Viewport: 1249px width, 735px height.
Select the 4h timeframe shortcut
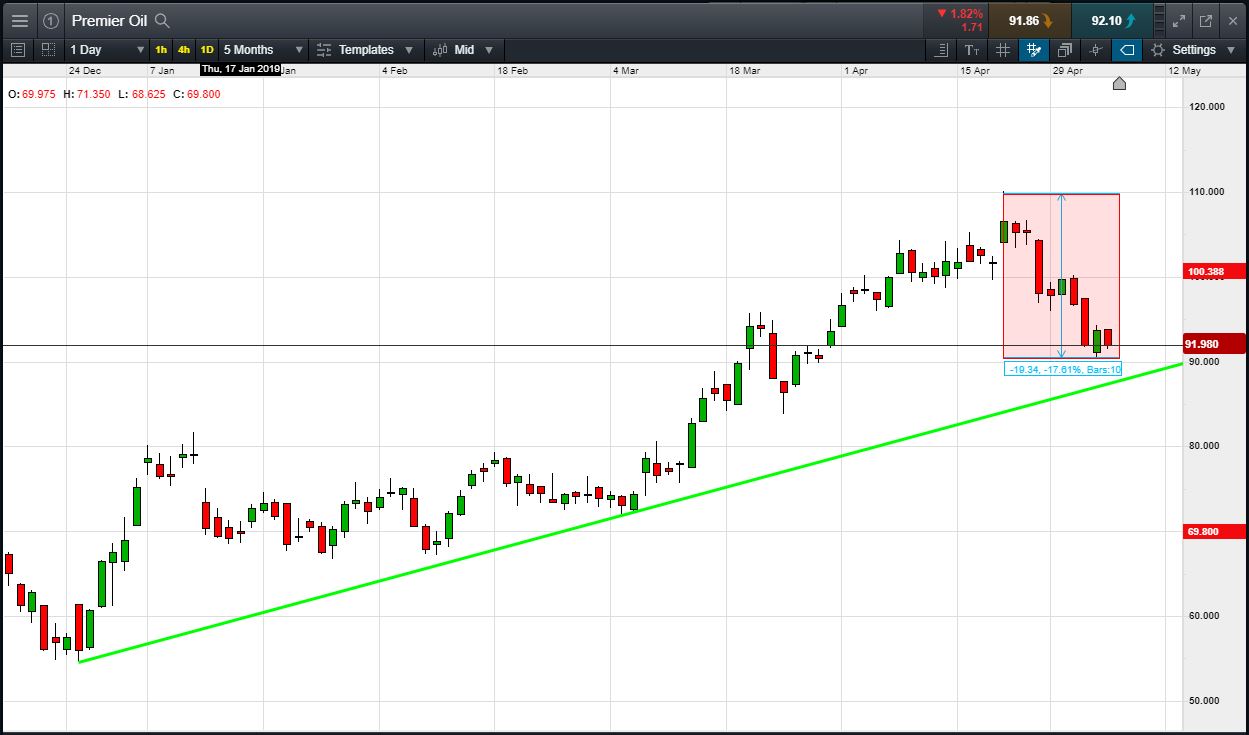(184, 50)
